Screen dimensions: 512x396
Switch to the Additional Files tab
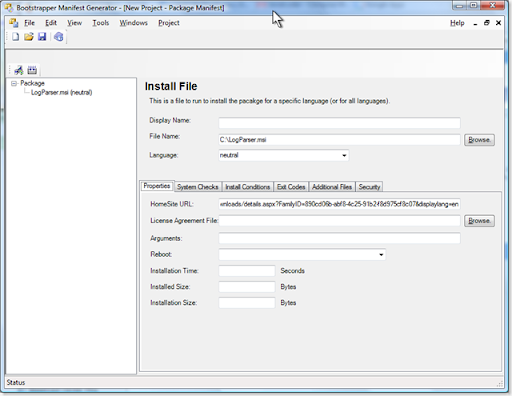click(332, 187)
